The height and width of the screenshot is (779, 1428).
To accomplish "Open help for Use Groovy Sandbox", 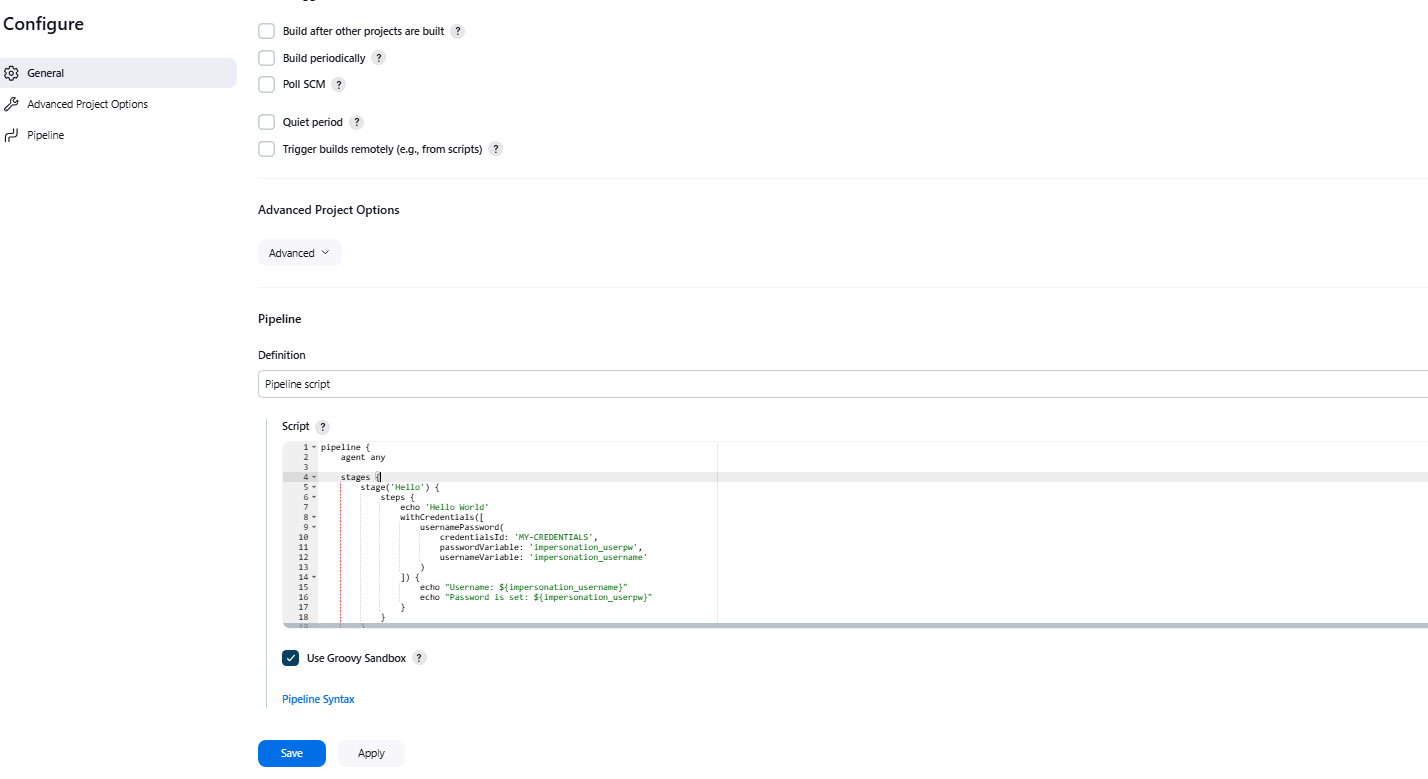I will (419, 658).
